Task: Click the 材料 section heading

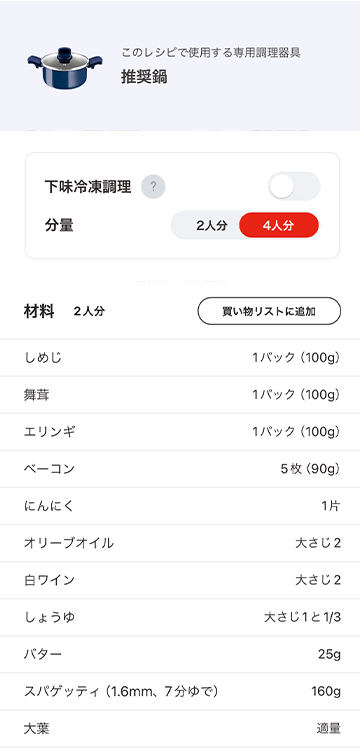Action: 39,312
